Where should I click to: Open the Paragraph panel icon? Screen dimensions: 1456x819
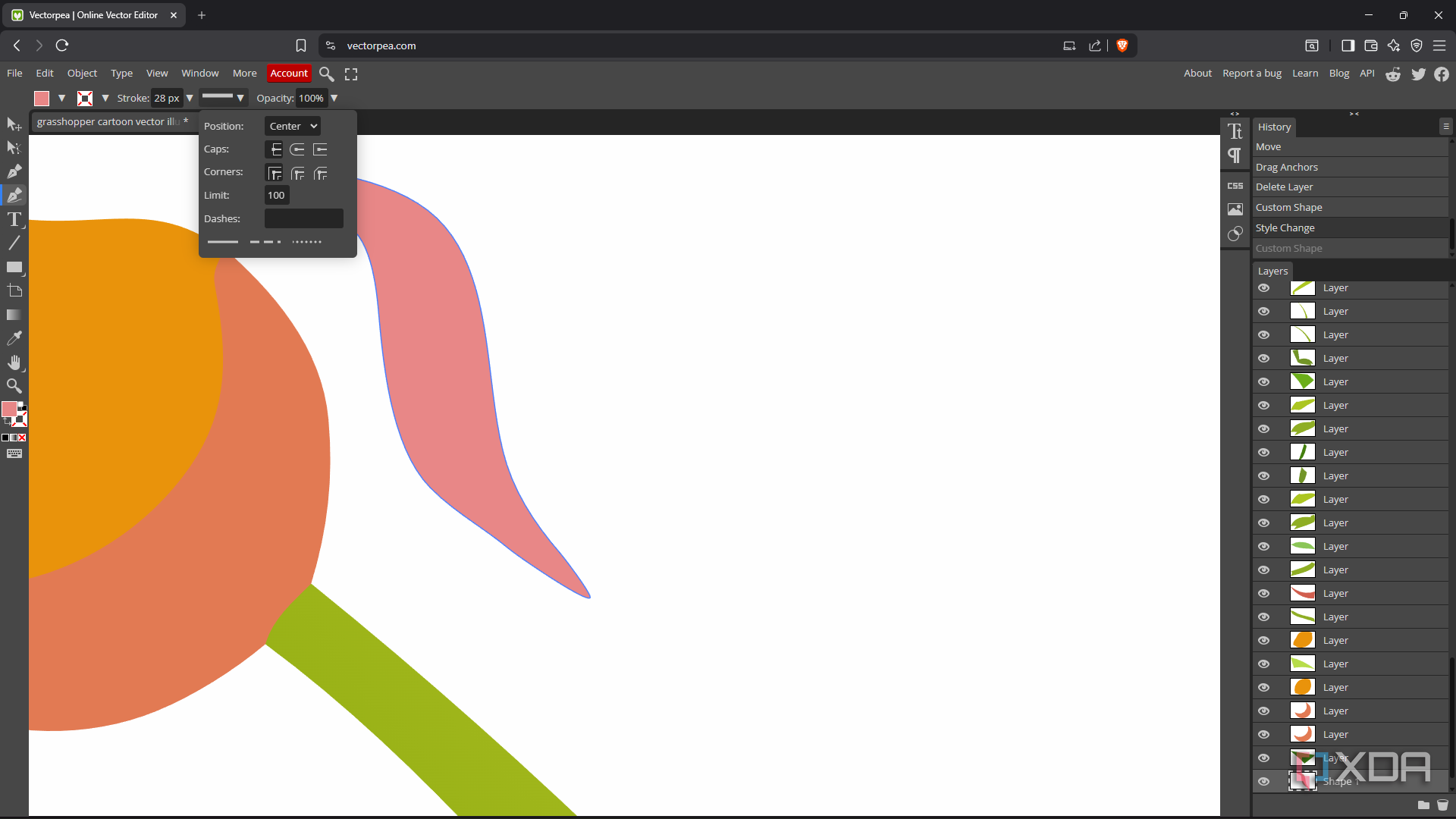(1235, 155)
